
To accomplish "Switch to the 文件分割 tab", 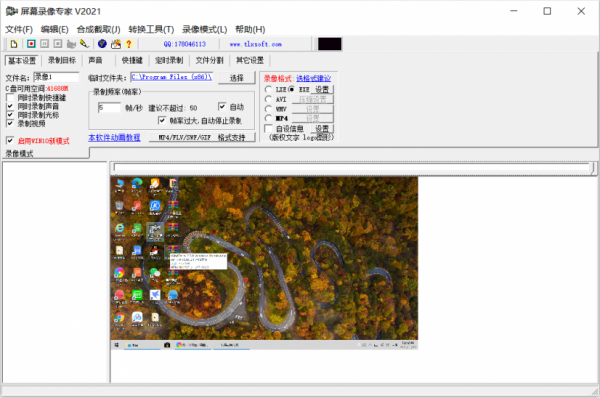I will (x=209, y=60).
